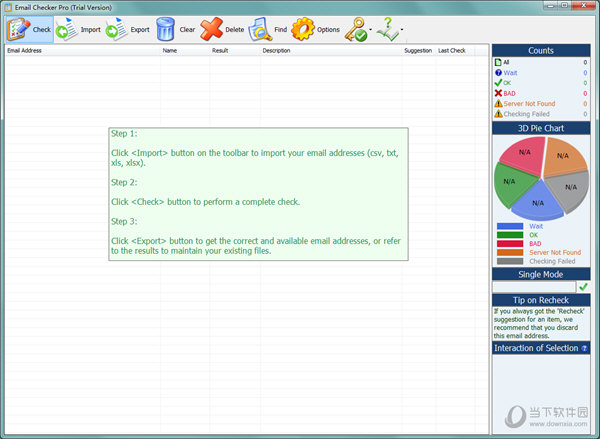This screenshot has width=600, height=439.
Task: Click the key registration icon
Action: (355, 29)
